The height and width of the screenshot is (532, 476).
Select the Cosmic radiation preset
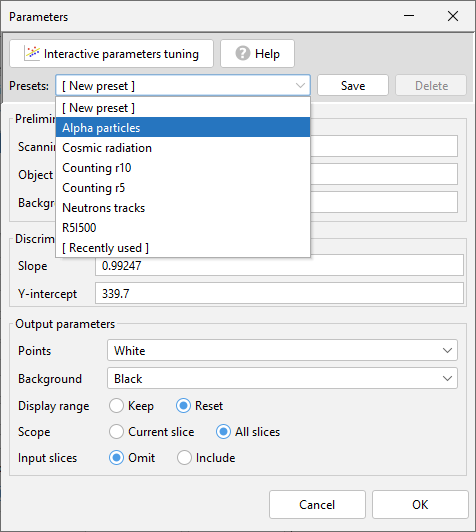coord(183,148)
